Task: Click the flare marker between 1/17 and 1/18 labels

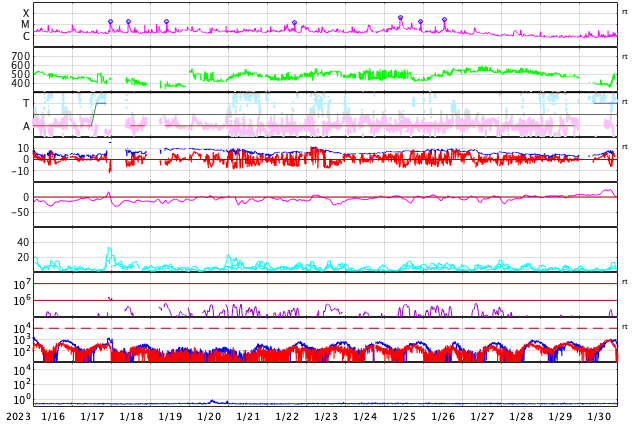Action: point(110,21)
